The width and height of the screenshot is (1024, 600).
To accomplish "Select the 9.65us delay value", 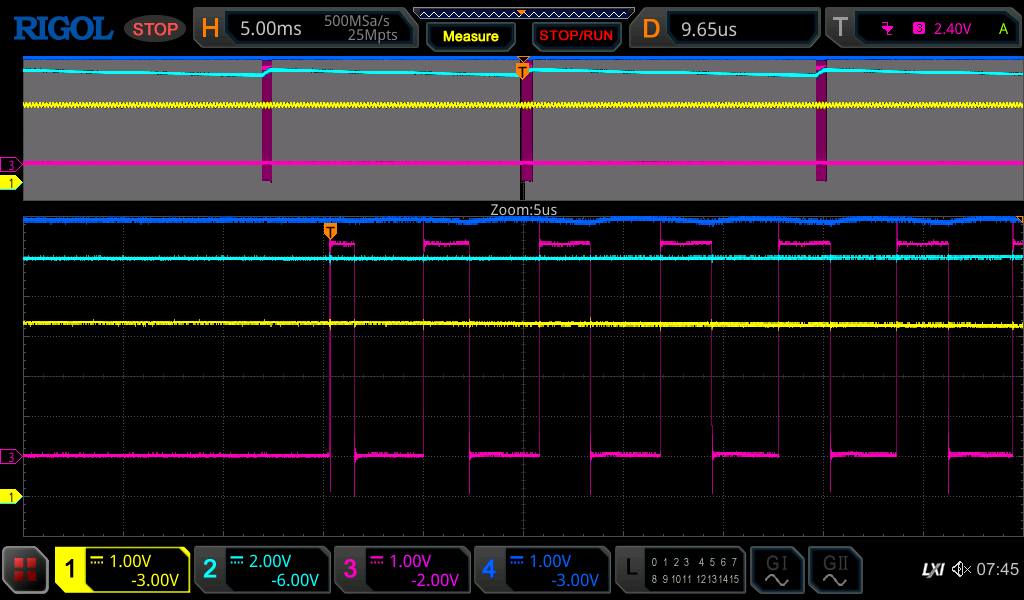I will pyautogui.click(x=709, y=29).
